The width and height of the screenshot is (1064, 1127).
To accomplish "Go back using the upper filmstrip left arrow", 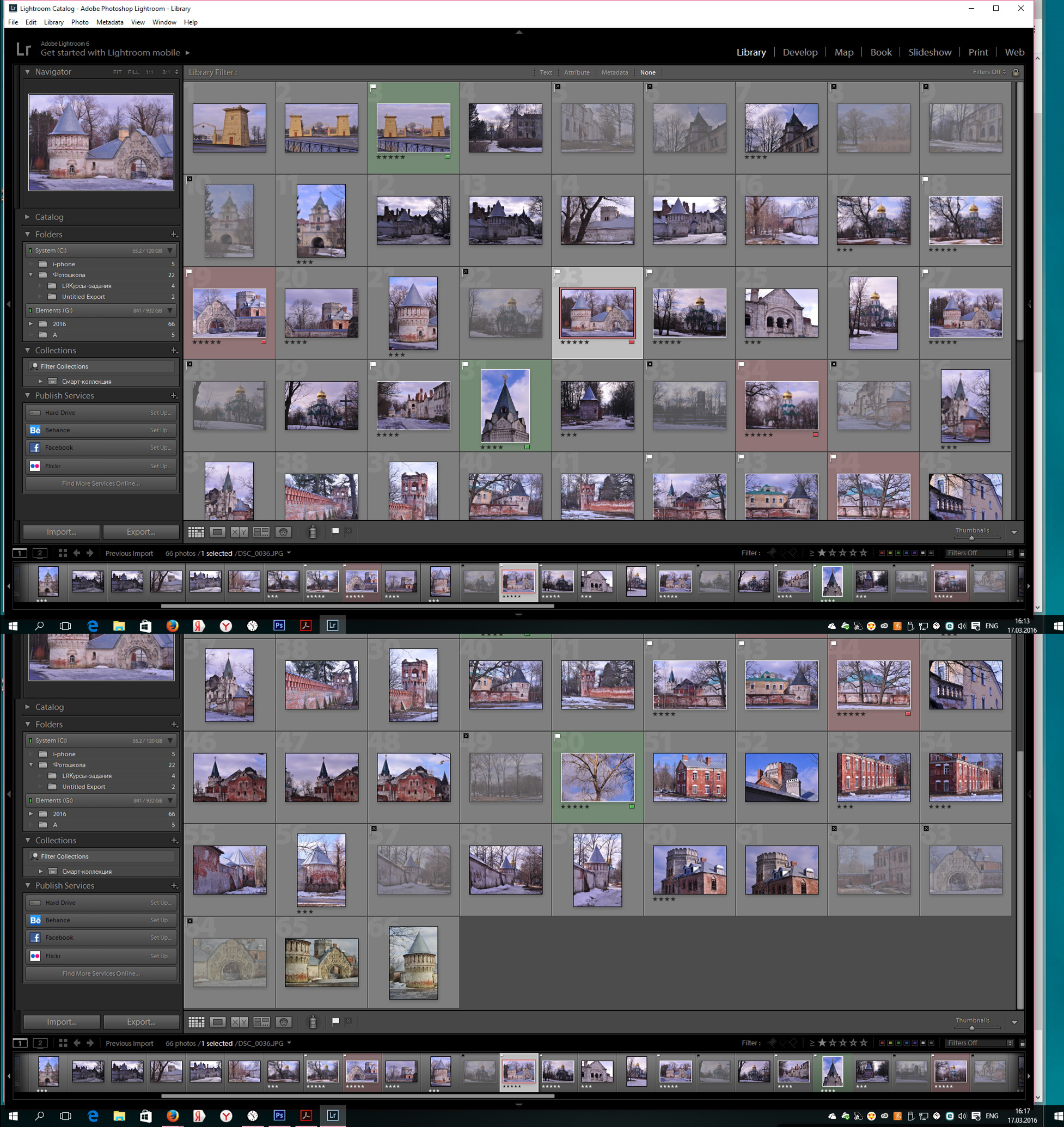I will click(77, 553).
